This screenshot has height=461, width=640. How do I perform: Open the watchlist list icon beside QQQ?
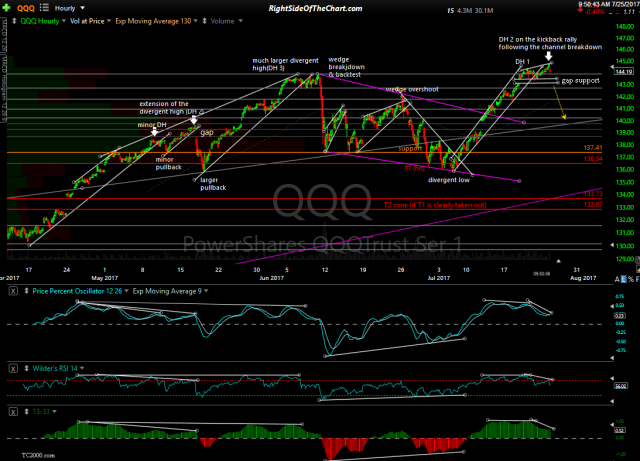[44, 8]
